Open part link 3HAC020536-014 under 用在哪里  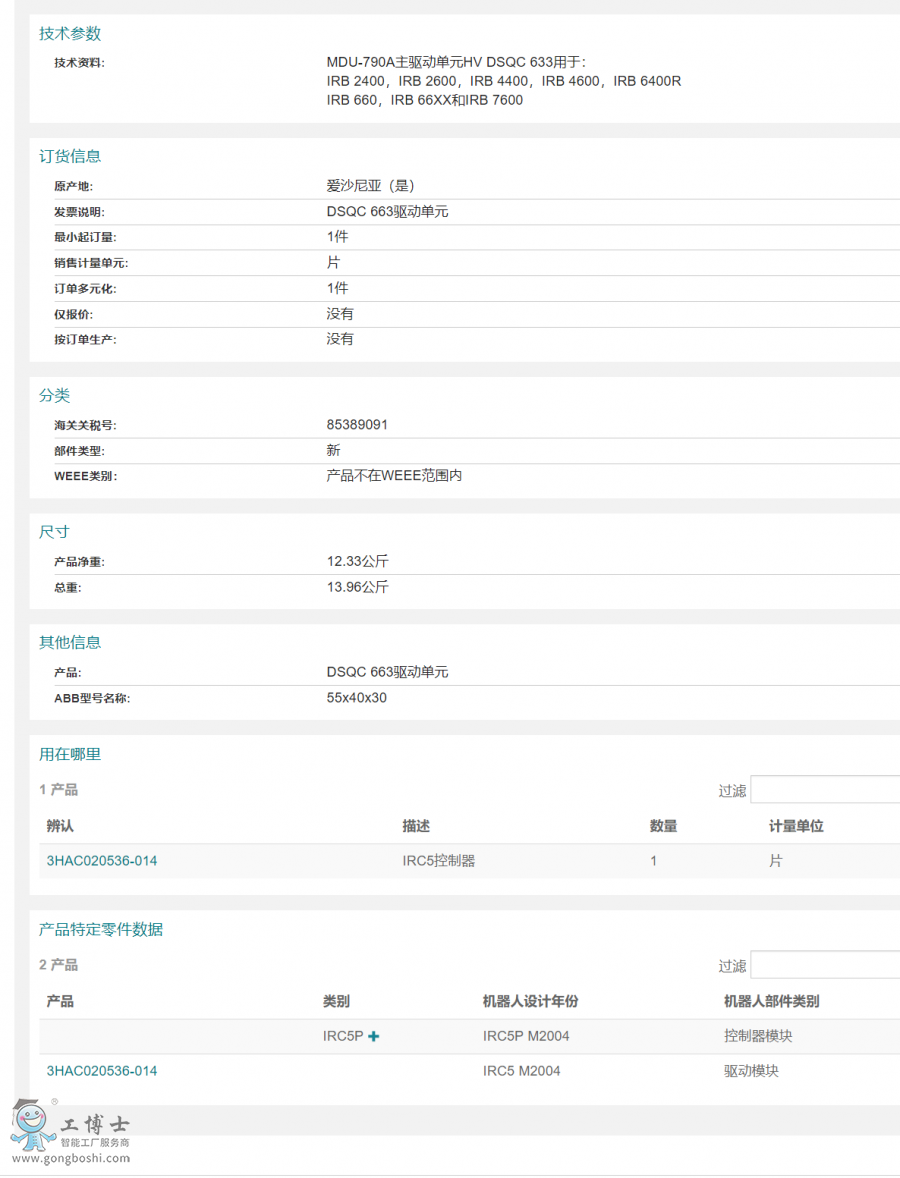pyautogui.click(x=101, y=860)
